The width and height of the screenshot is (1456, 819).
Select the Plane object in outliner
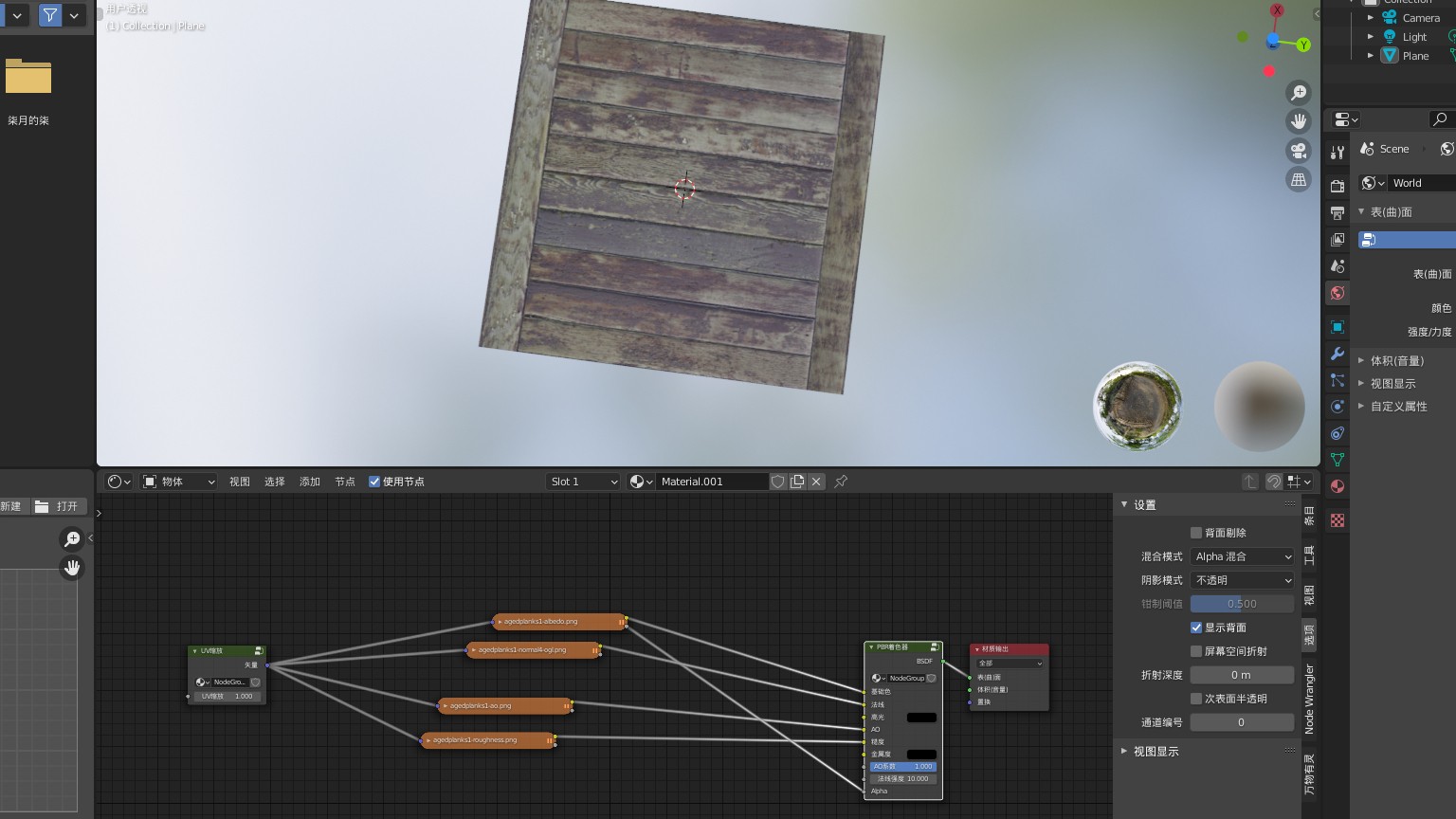pyautogui.click(x=1415, y=56)
